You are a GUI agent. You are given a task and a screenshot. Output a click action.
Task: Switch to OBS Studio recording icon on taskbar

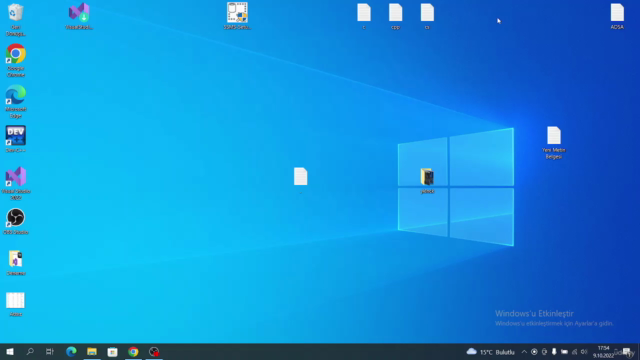click(154, 352)
